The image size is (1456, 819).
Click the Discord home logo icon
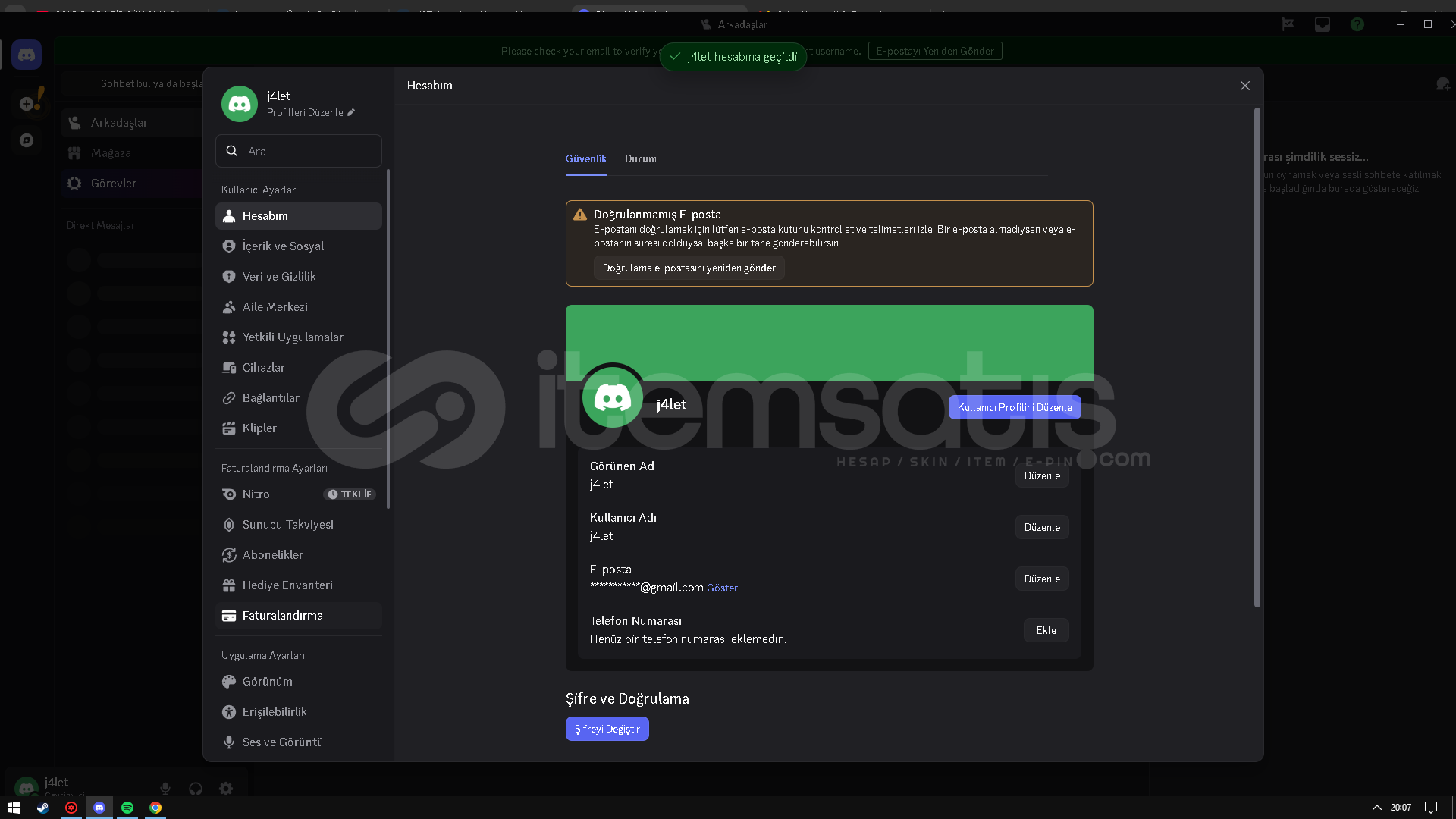pyautogui.click(x=27, y=55)
